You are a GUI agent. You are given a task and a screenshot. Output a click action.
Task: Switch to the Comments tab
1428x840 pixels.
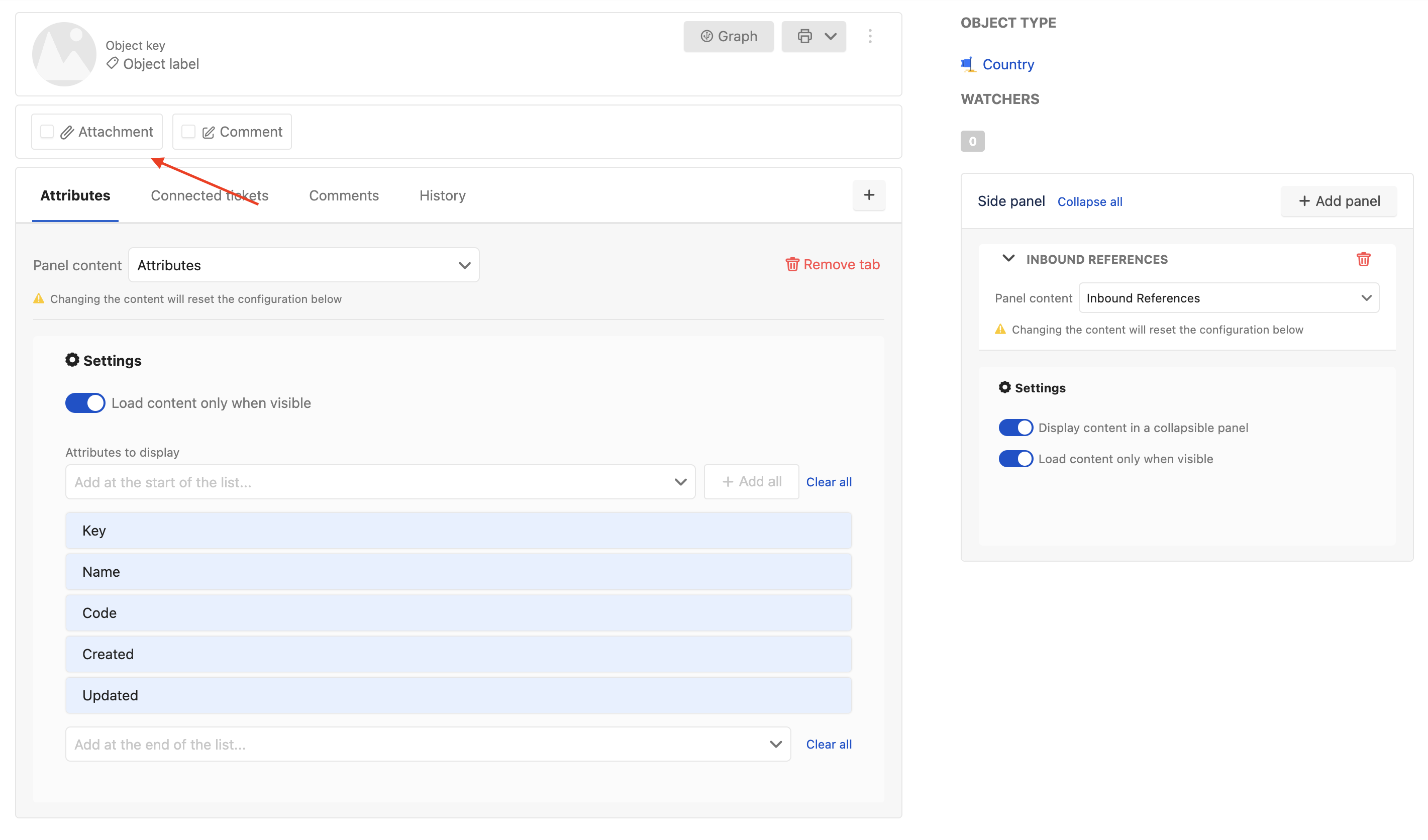click(344, 195)
